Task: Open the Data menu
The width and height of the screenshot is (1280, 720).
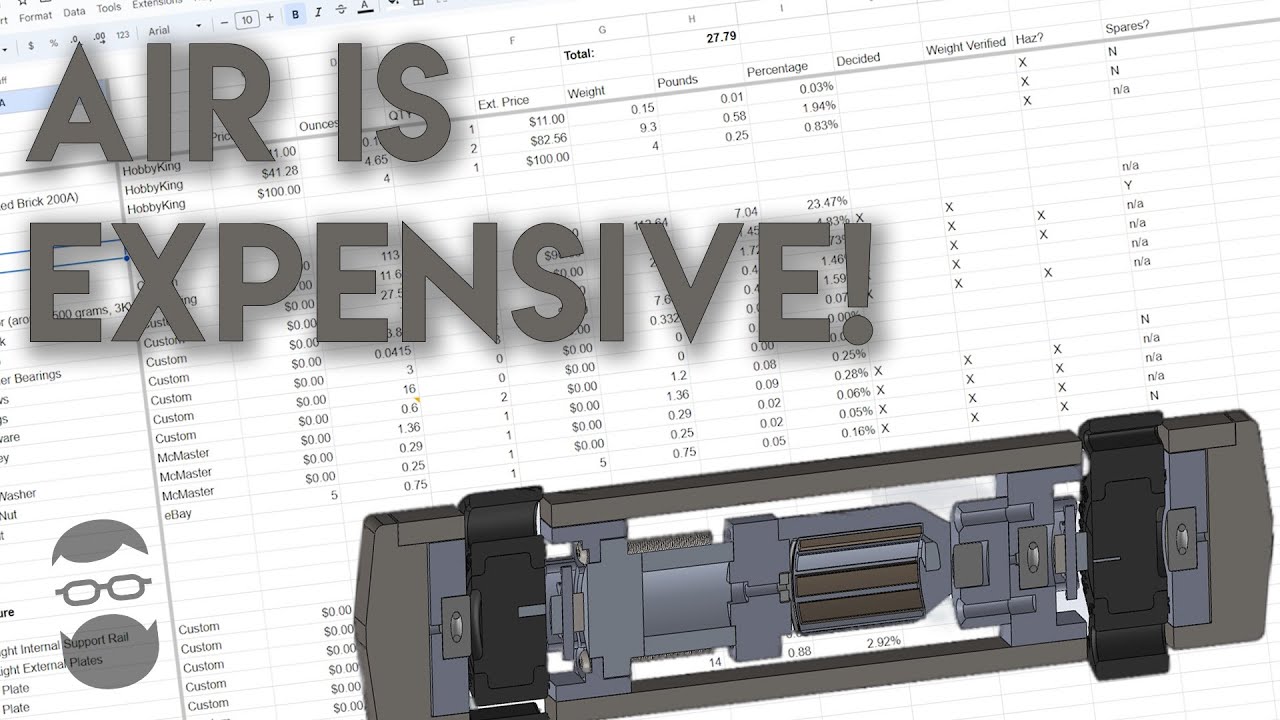Action: (x=74, y=12)
